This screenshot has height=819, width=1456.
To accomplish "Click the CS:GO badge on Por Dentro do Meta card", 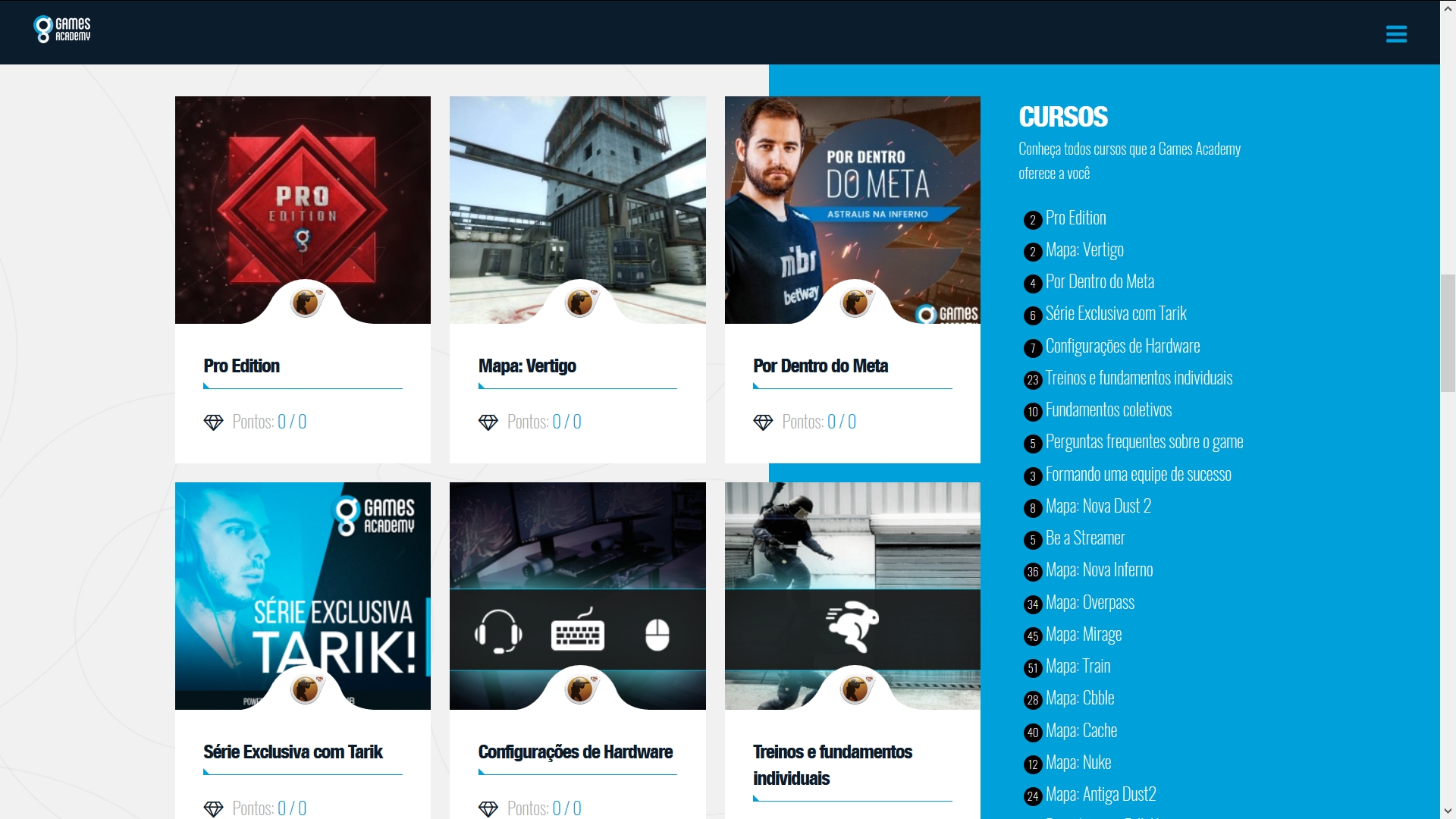I will coord(856,303).
